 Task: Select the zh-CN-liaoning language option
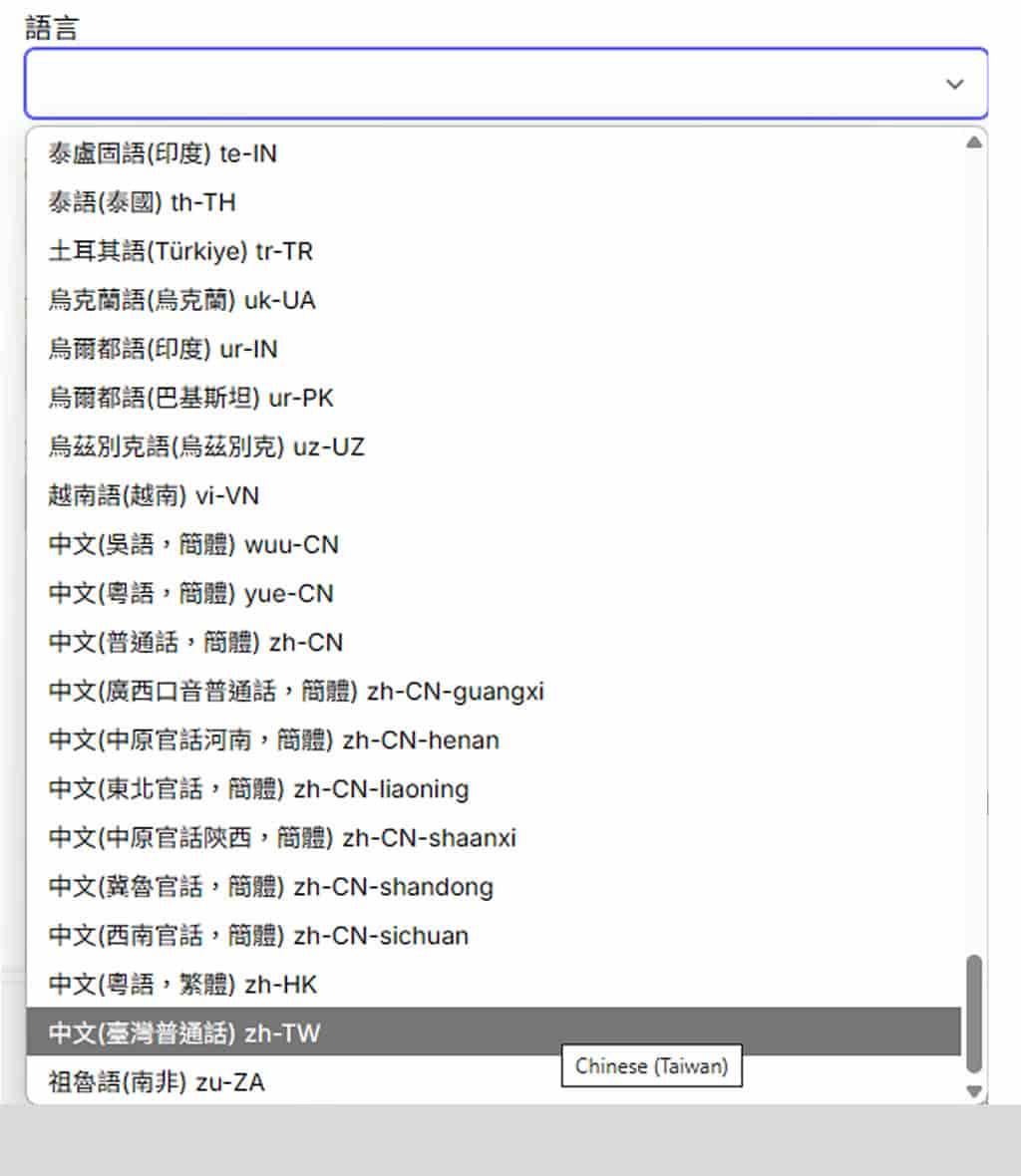494,789
